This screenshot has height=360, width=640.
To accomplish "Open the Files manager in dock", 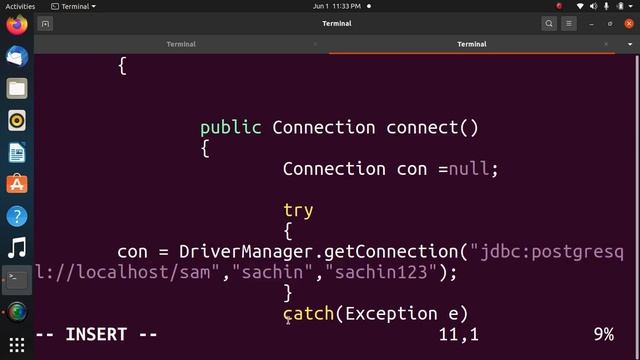I will pos(17,88).
